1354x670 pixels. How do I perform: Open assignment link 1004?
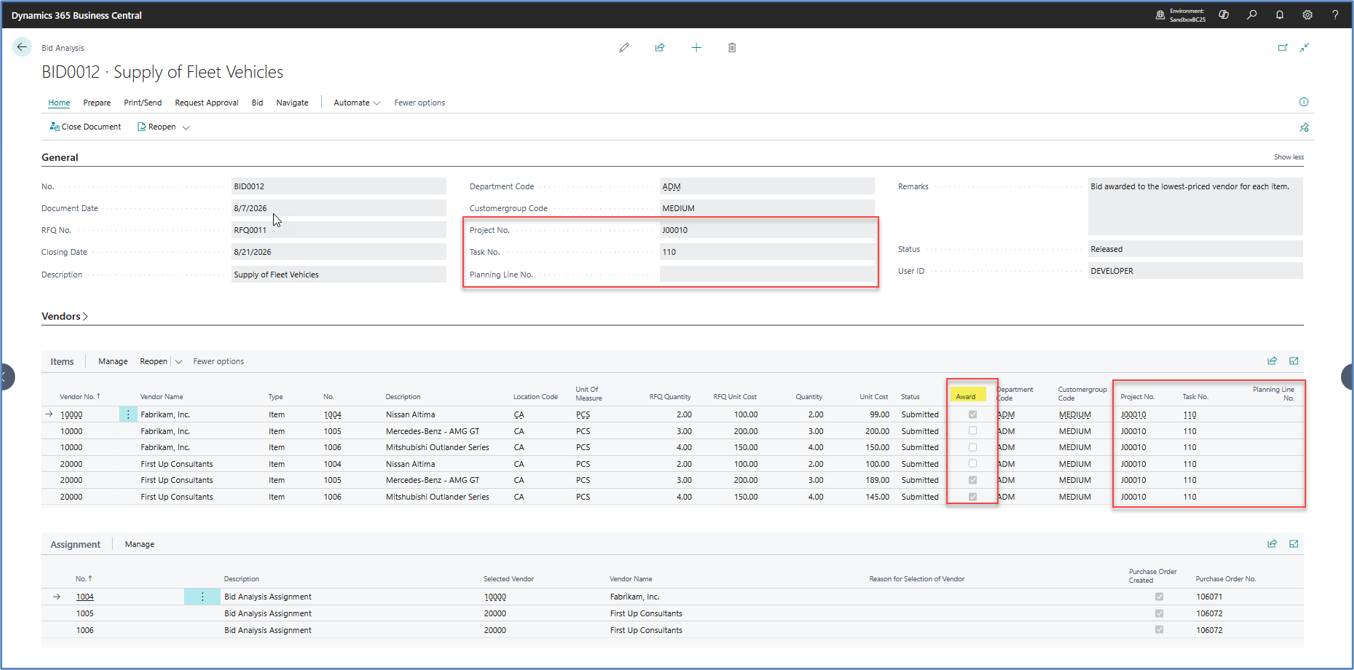pyautogui.click(x=85, y=597)
